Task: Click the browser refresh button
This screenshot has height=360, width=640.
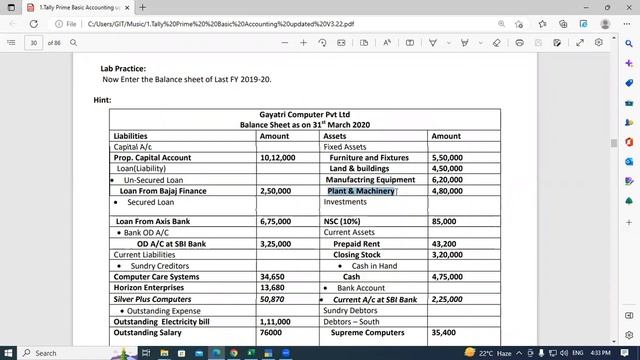Action: click(x=33, y=24)
